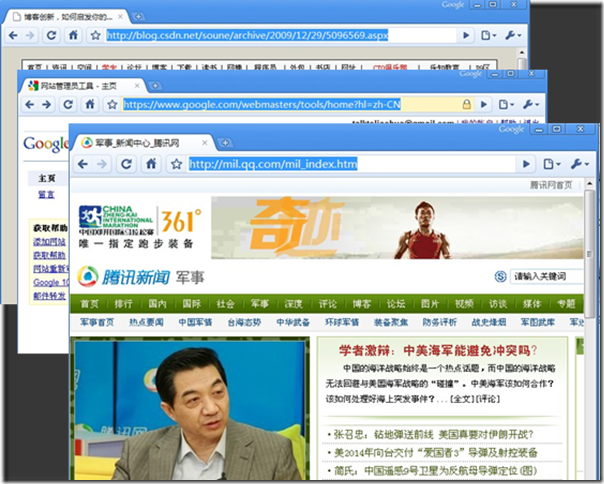Open 视频 in the green navigation bar
The image size is (604, 484).
click(464, 304)
